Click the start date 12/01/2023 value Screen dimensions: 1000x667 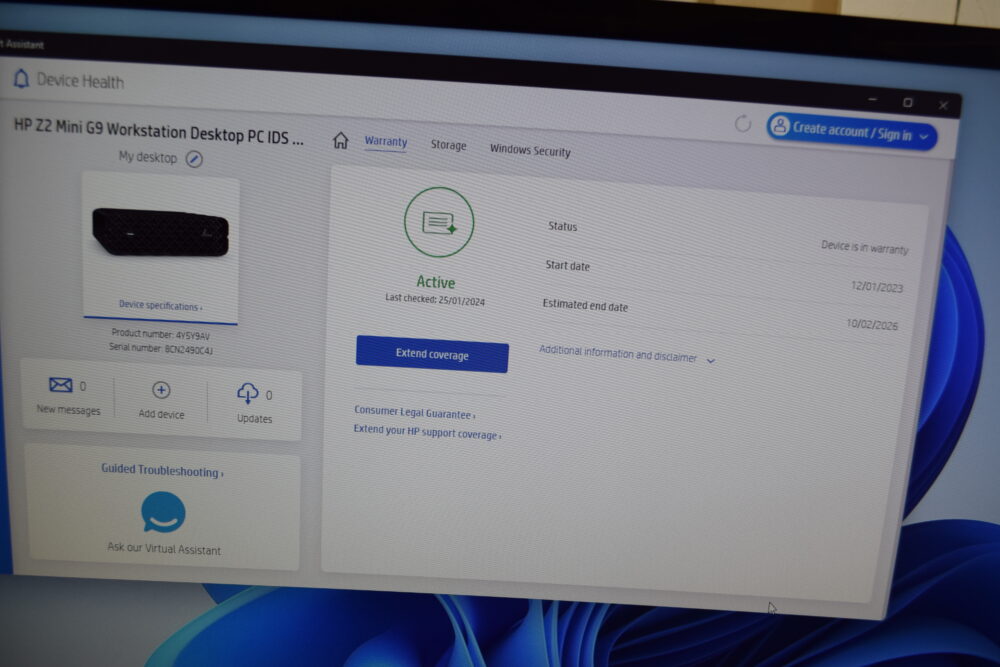[877, 286]
